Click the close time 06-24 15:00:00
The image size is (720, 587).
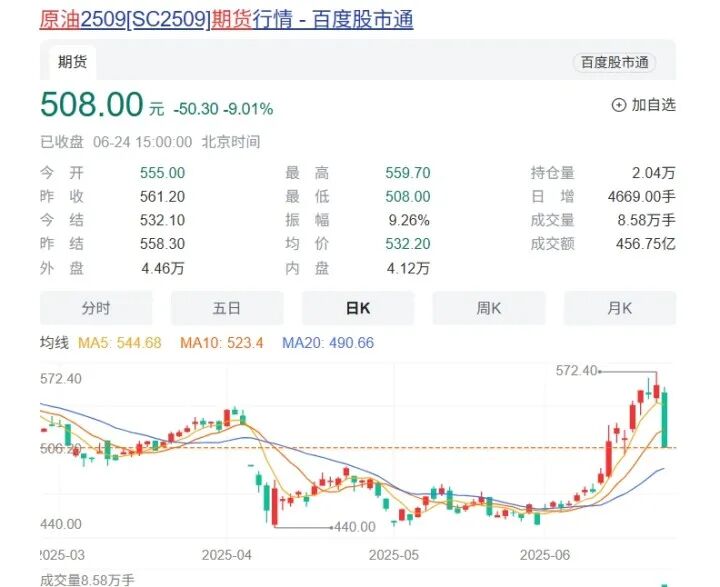coord(142,142)
